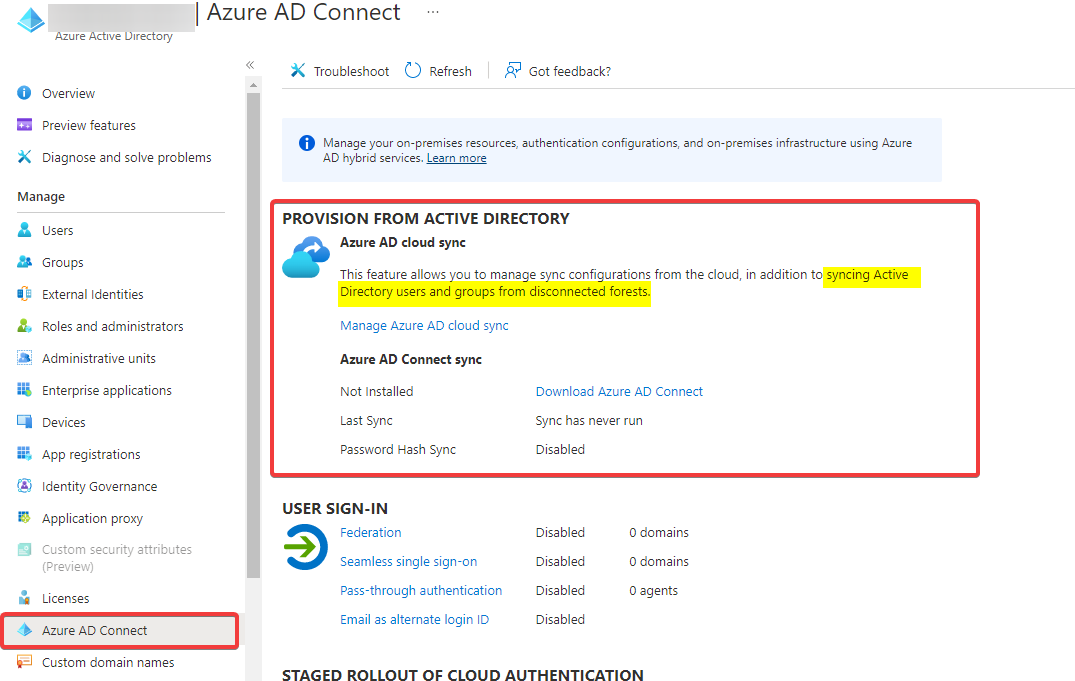
Task: Click the Enterprise applications grid icon
Action: [x=24, y=390]
